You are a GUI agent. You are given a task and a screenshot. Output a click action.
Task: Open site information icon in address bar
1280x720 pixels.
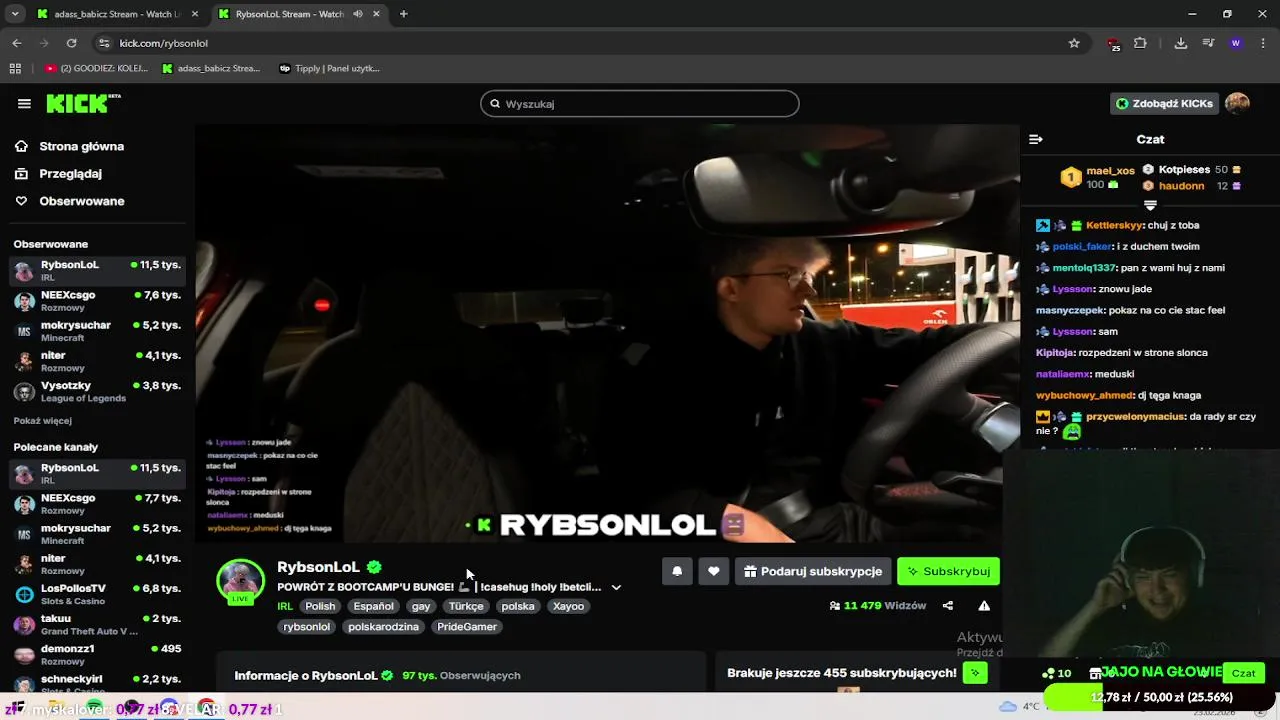point(104,43)
